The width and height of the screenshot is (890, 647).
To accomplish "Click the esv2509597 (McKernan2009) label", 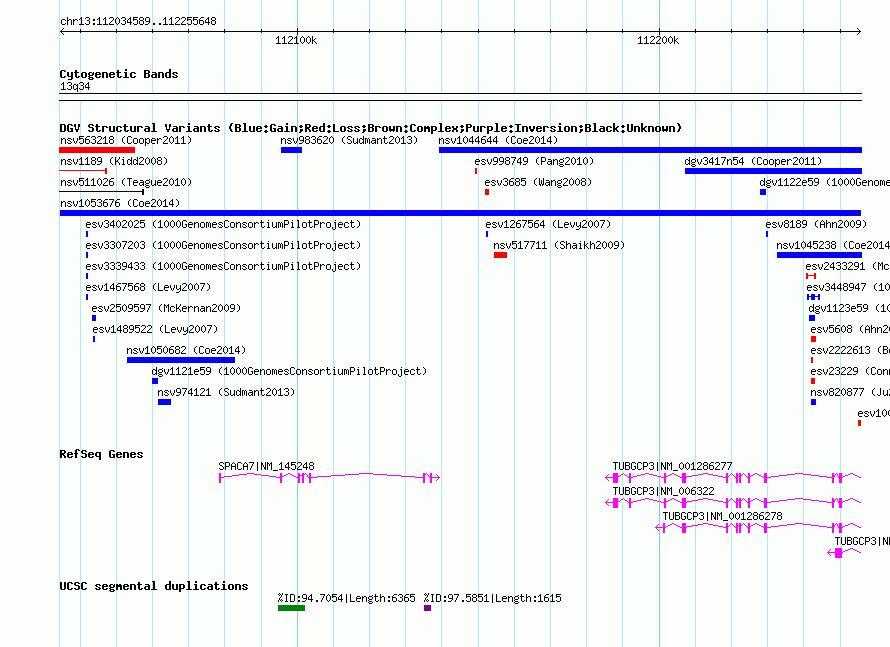I will 166,308.
